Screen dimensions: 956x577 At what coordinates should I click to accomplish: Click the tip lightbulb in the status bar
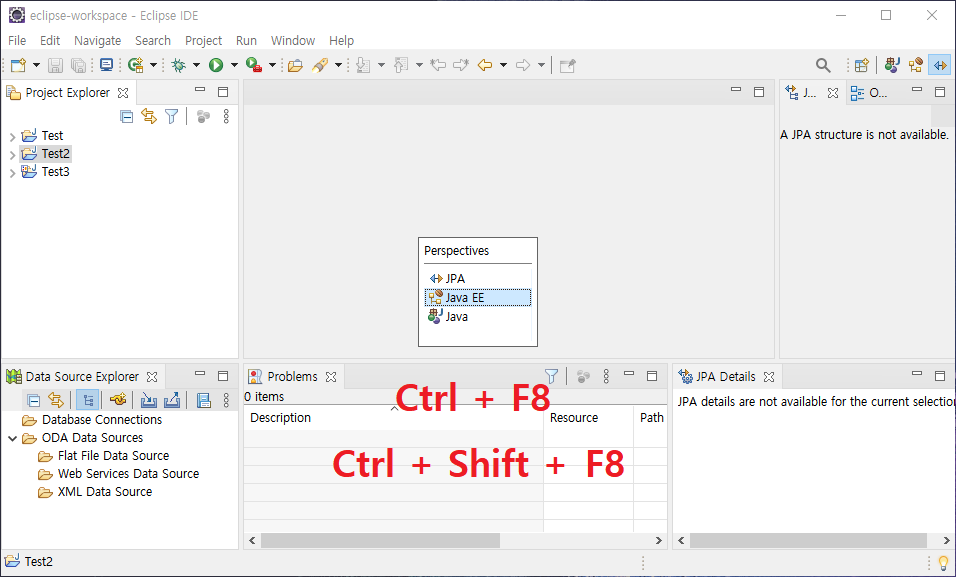[943, 562]
